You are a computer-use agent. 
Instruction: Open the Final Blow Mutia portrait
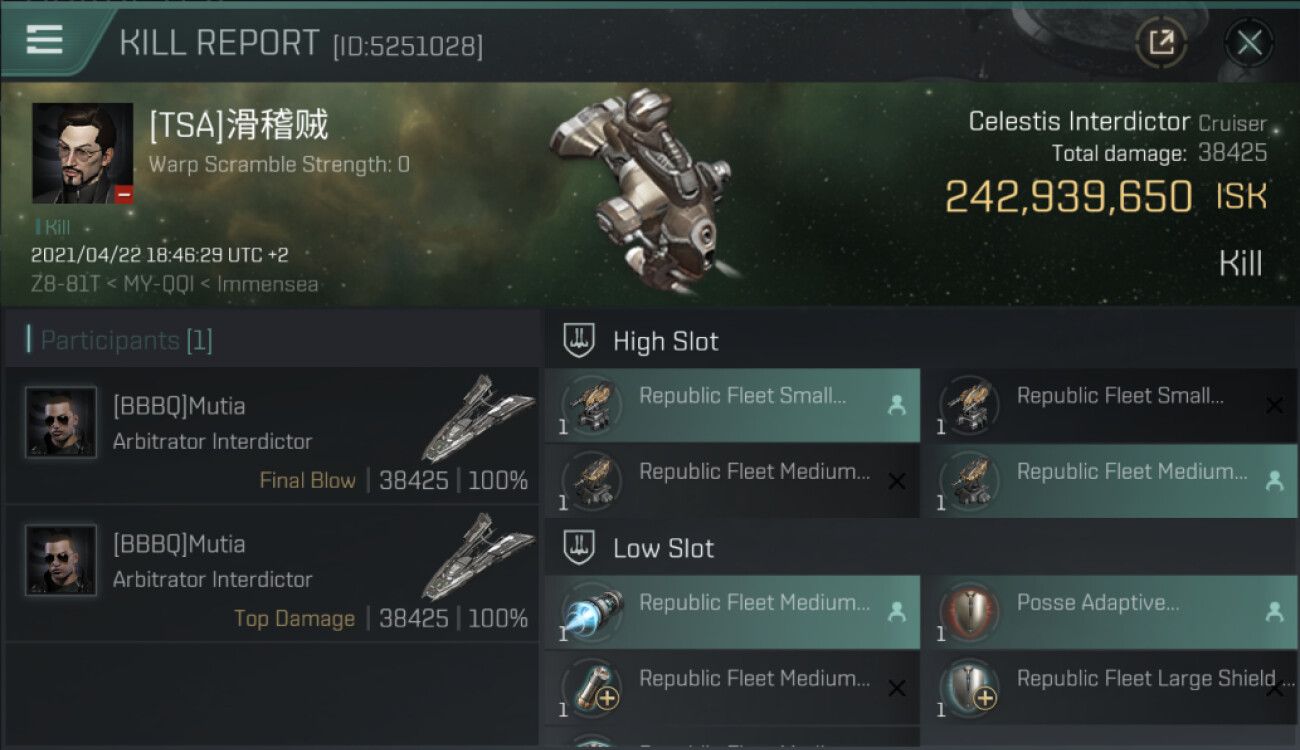point(61,422)
